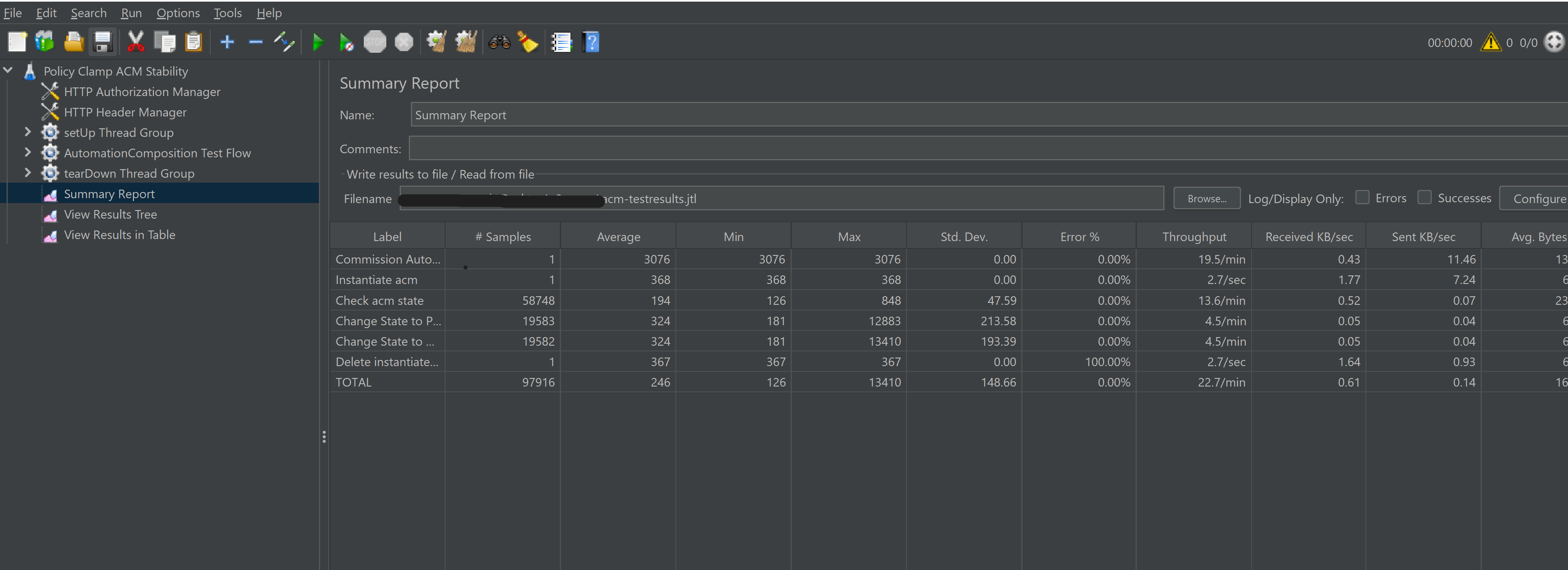This screenshot has width=1568, height=570.
Task: Click the Reset search brush icon
Action: 528,42
